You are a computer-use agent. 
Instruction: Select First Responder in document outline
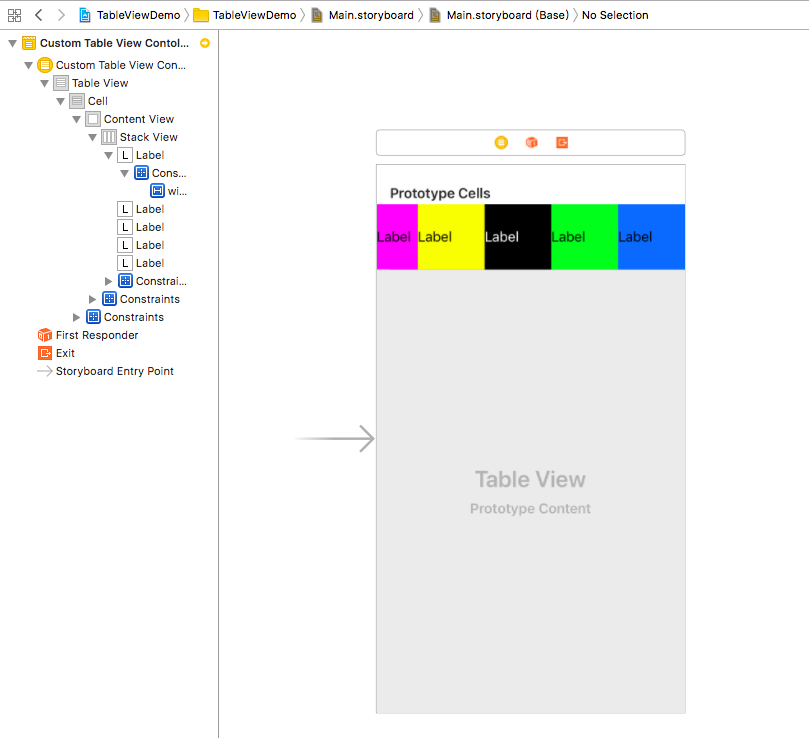point(96,335)
